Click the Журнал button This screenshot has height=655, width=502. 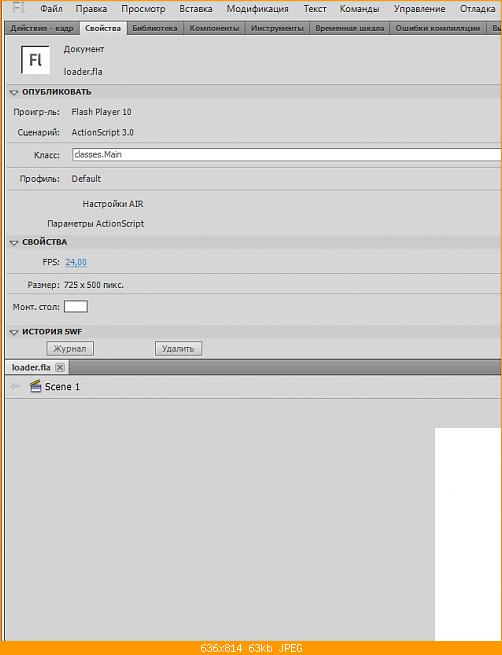pos(70,348)
